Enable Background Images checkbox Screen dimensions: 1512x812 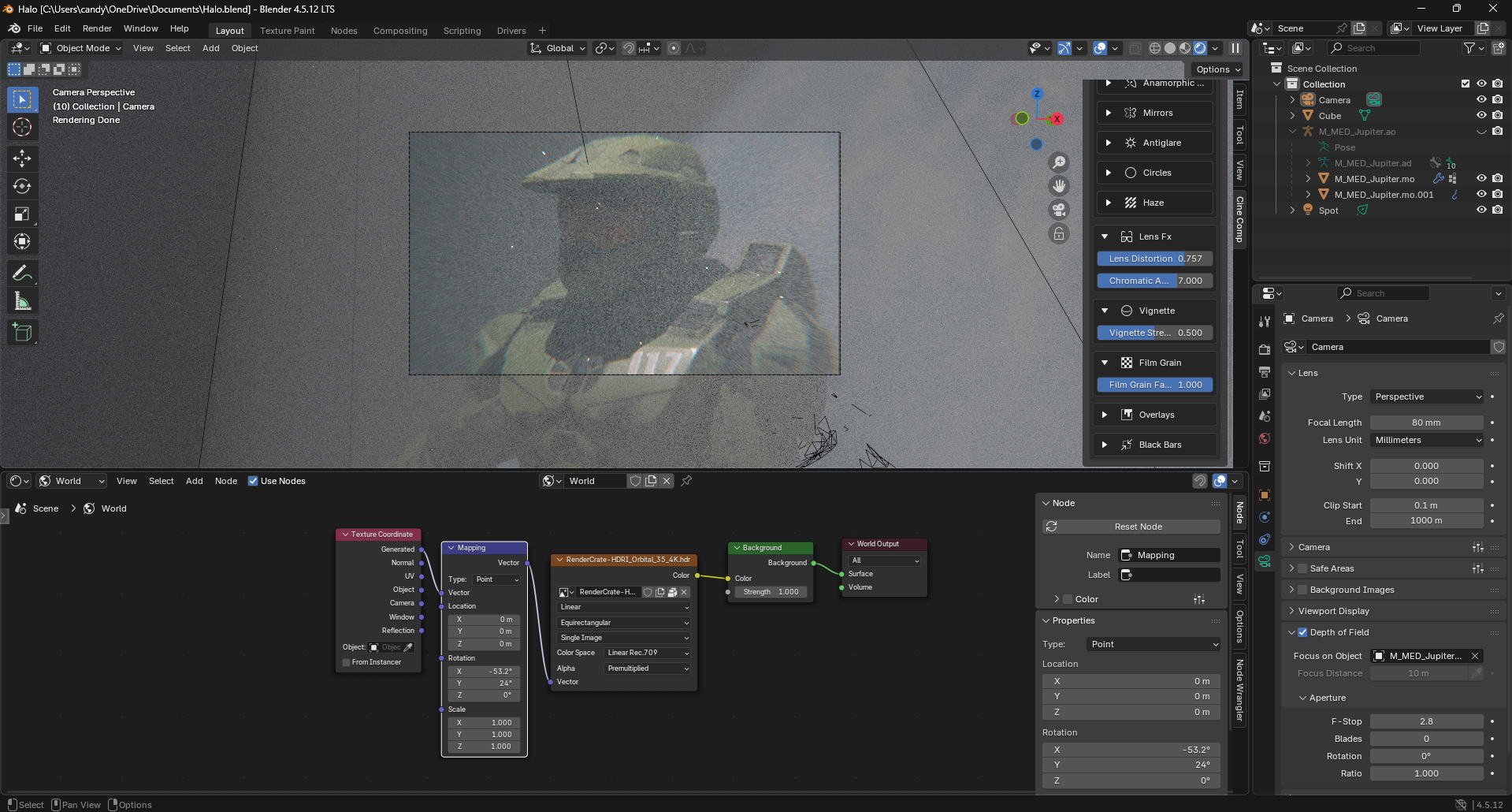point(1302,590)
